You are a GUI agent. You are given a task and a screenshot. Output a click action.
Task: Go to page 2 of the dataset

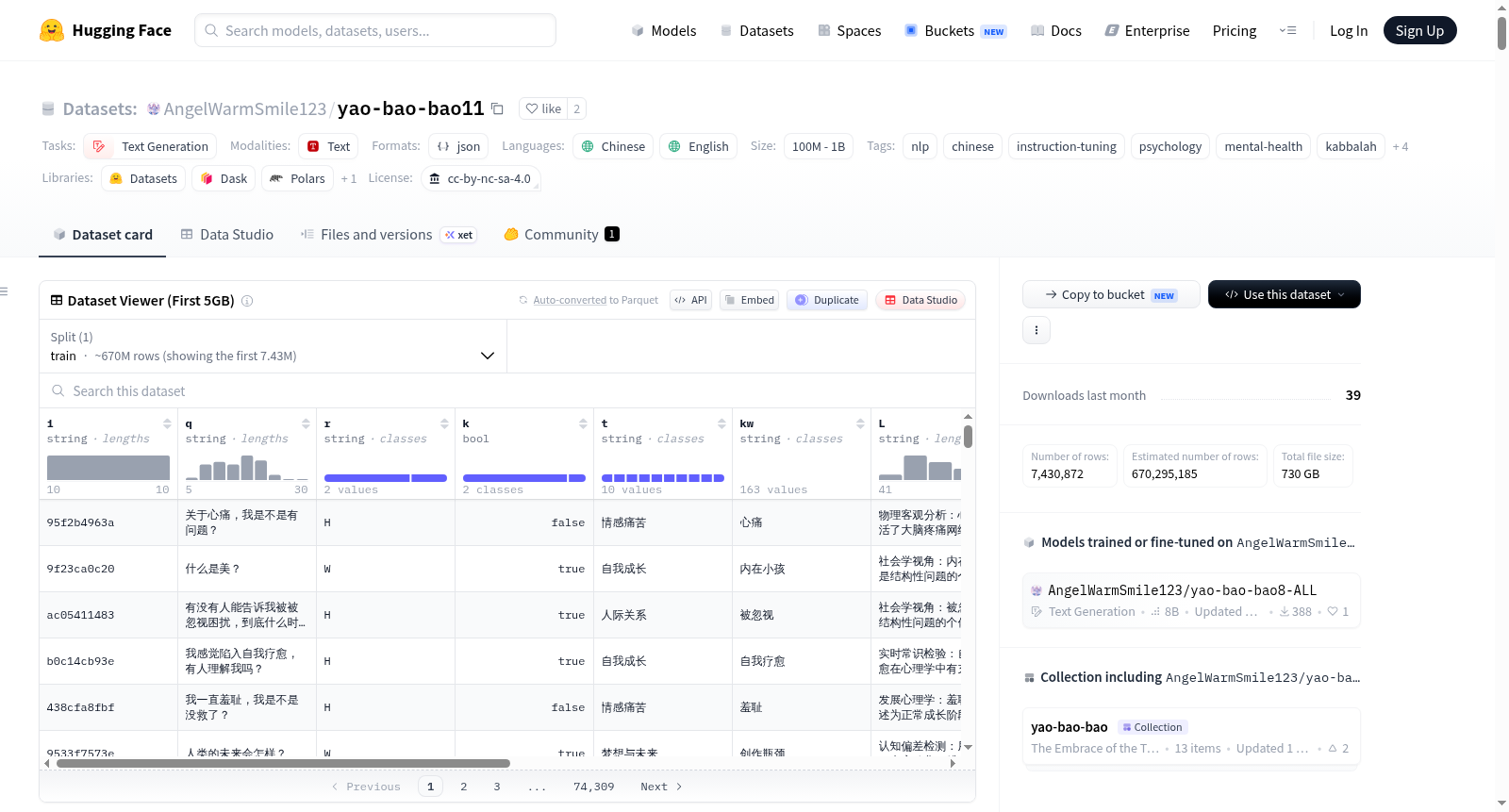[464, 787]
